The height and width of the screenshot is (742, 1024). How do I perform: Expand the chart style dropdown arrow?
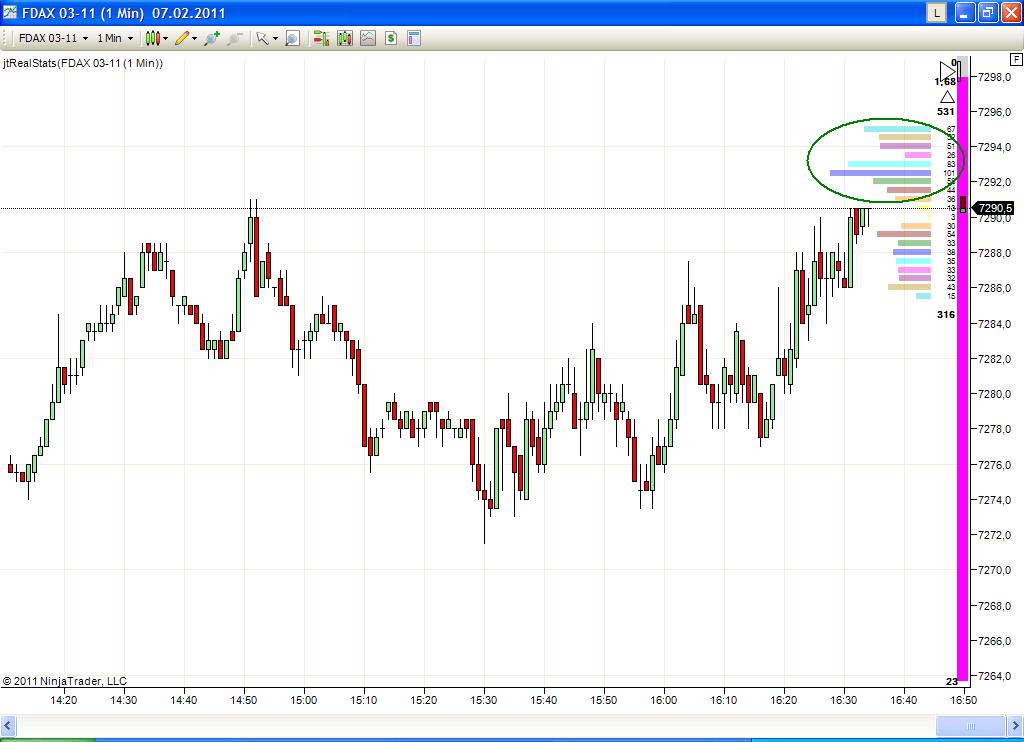pos(168,38)
